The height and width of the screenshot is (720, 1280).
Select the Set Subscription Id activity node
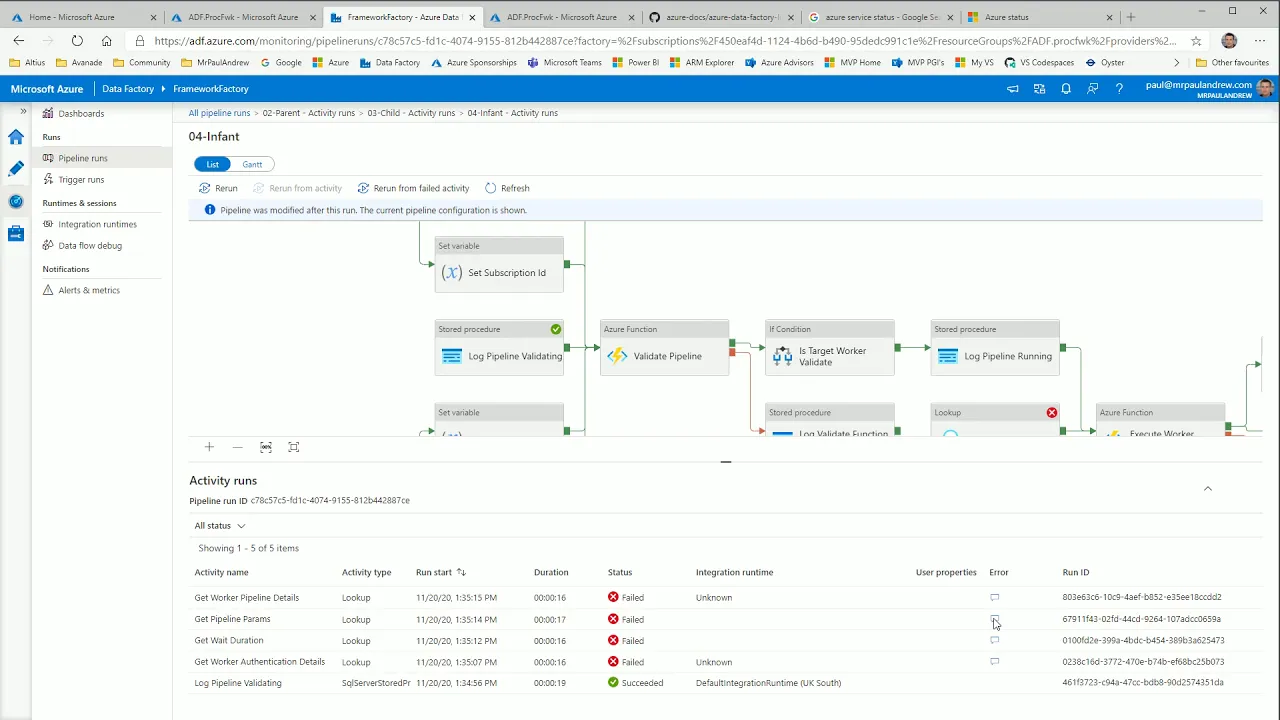coord(499,265)
